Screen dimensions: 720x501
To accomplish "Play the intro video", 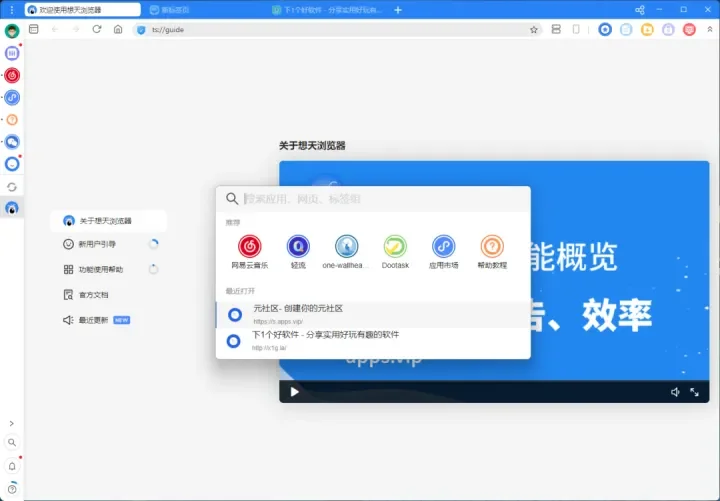I will (x=294, y=392).
